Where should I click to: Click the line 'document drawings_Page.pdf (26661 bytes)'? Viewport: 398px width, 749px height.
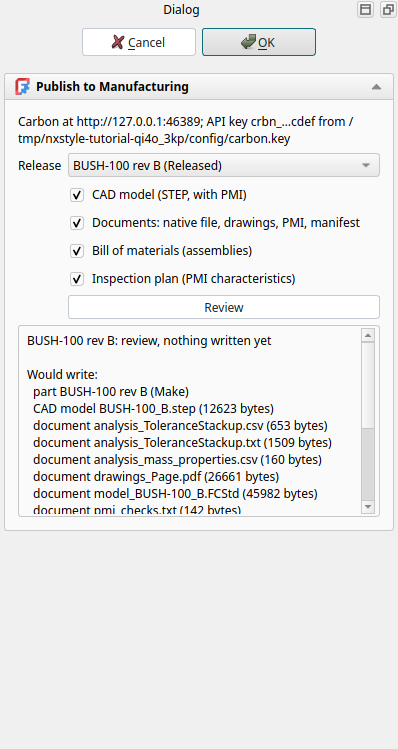pos(156,477)
